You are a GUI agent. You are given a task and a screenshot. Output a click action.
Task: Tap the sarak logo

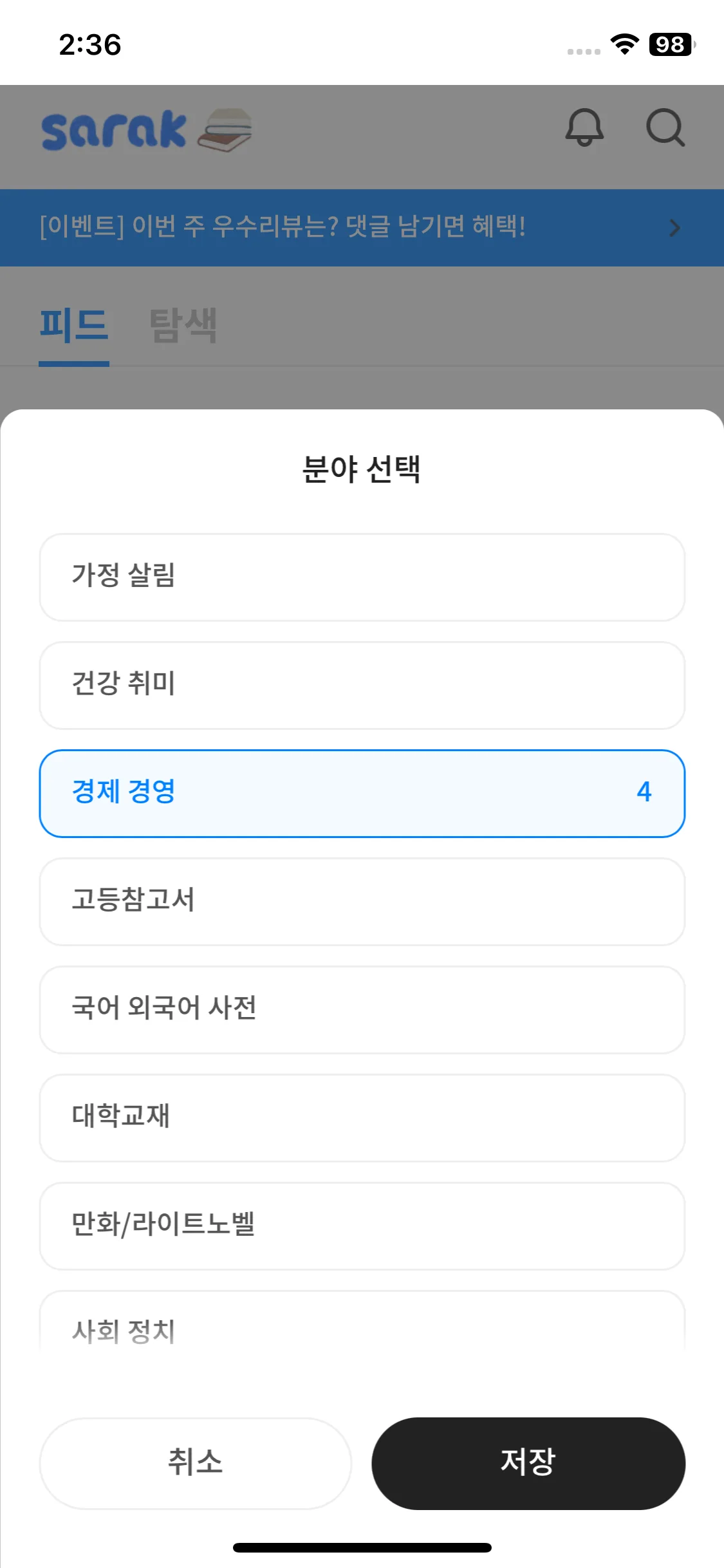click(x=114, y=131)
